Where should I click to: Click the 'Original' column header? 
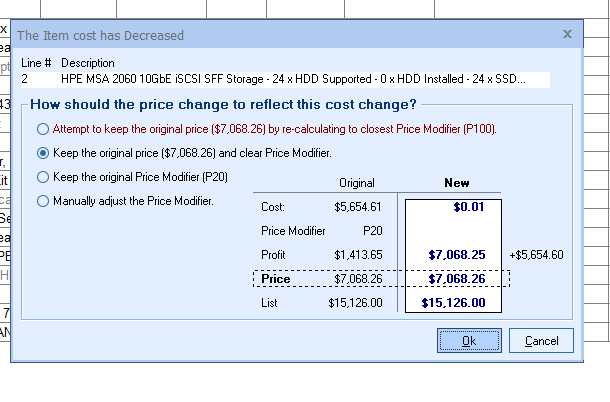(357, 184)
